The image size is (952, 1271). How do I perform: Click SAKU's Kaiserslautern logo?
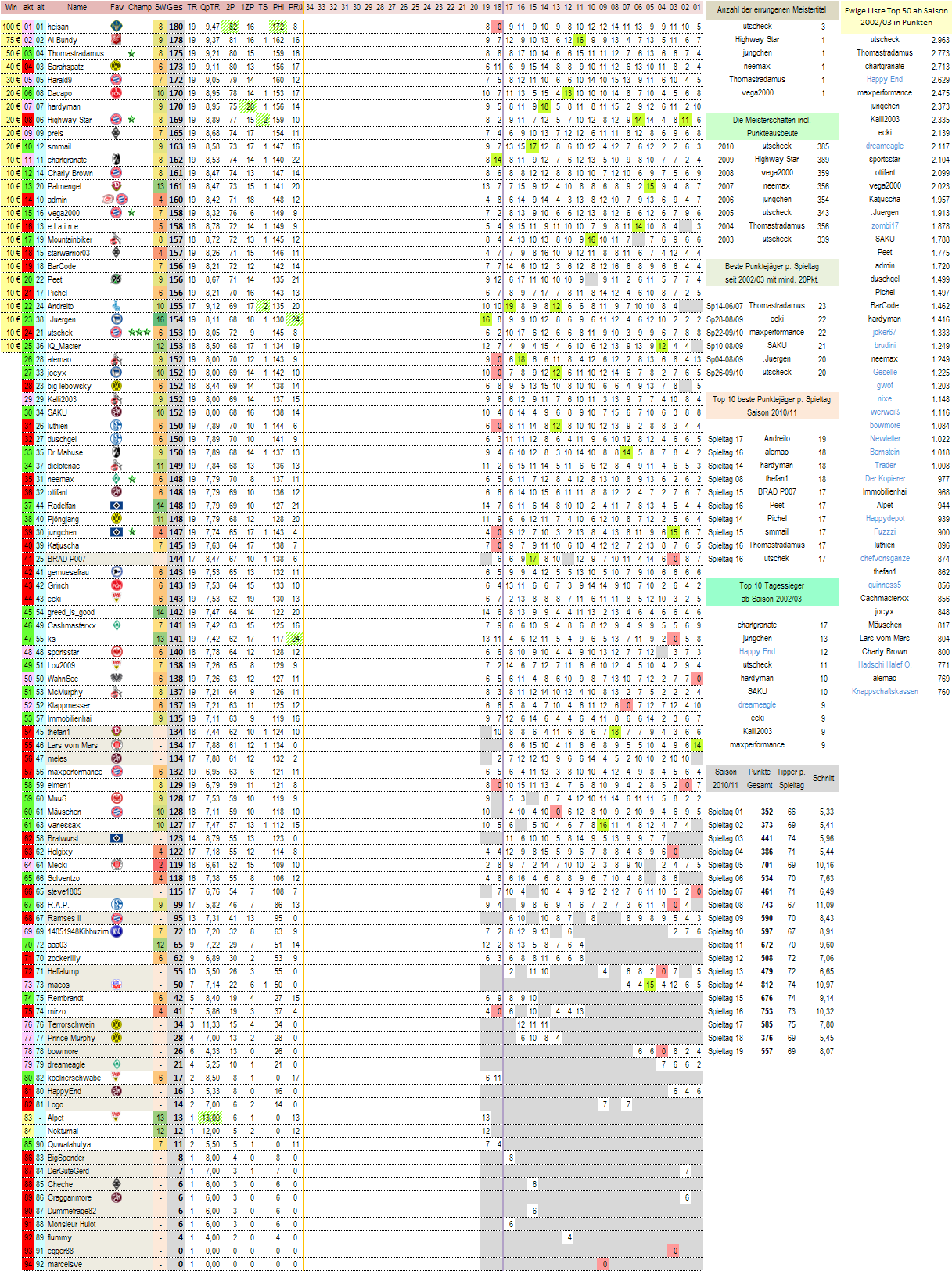pyautogui.click(x=116, y=412)
